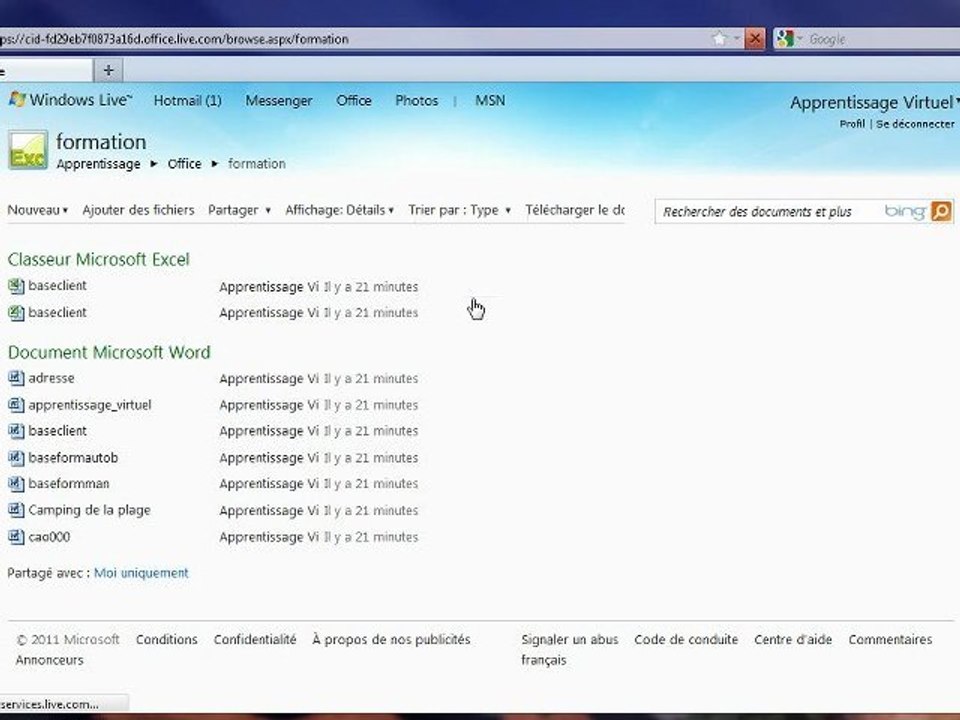Click the Word icon beside Camping de la plage
The image size is (960, 720).
point(16,510)
